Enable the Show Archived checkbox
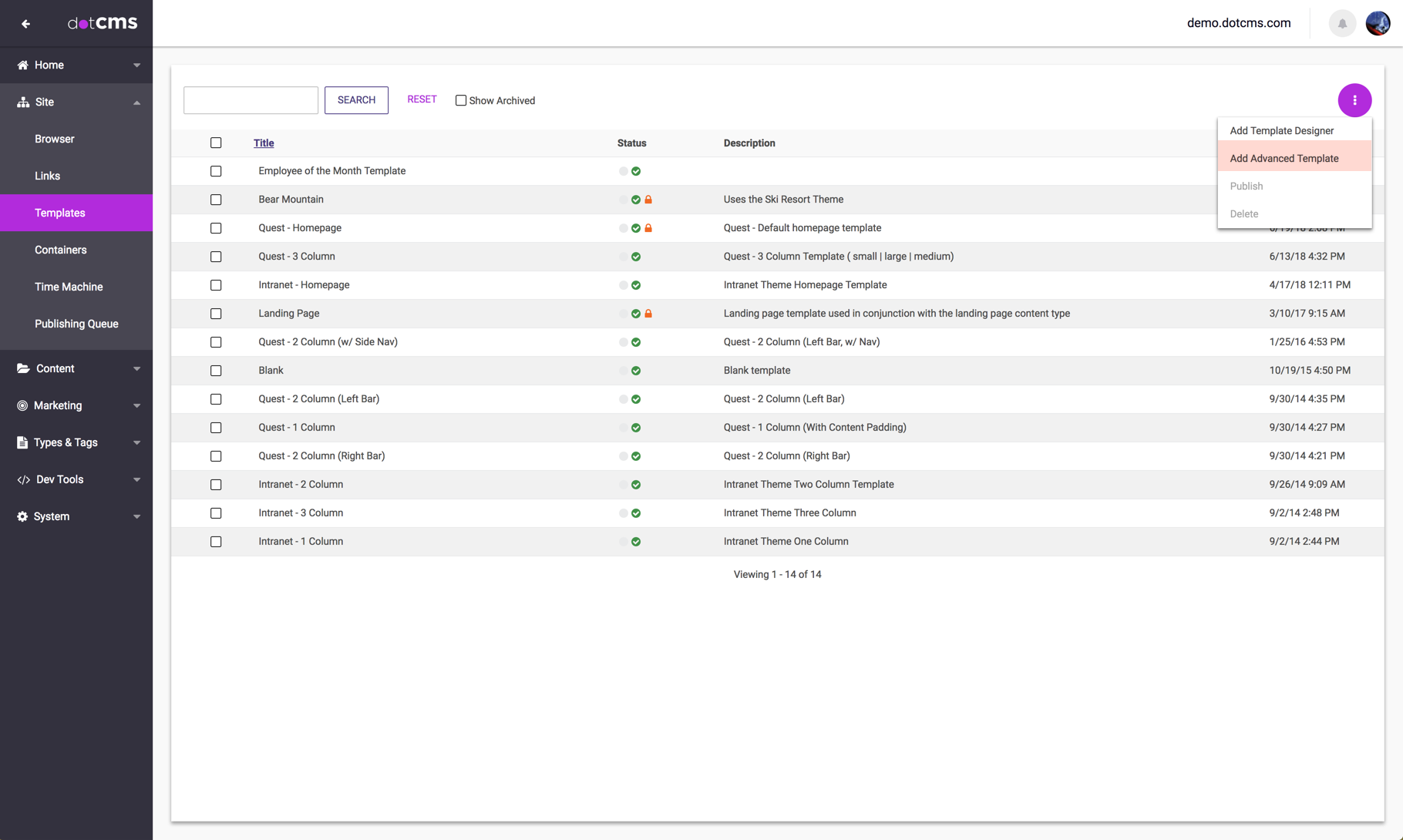This screenshot has height=840, width=1403. tap(461, 101)
